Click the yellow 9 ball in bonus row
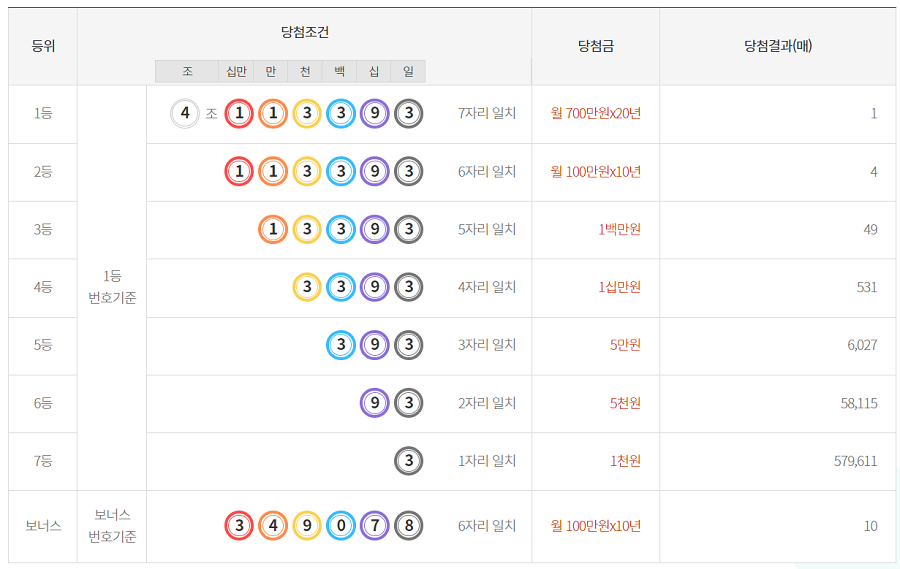Viewport: 900px width, 569px height. click(307, 526)
